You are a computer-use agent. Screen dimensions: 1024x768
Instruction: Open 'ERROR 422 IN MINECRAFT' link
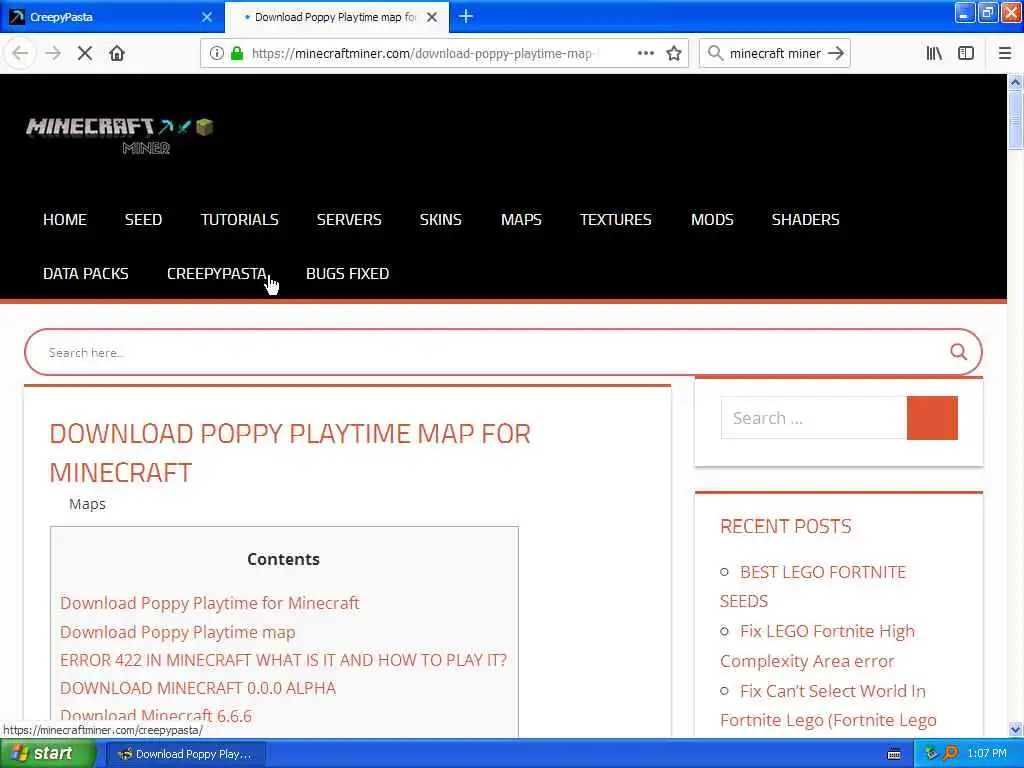(283, 660)
